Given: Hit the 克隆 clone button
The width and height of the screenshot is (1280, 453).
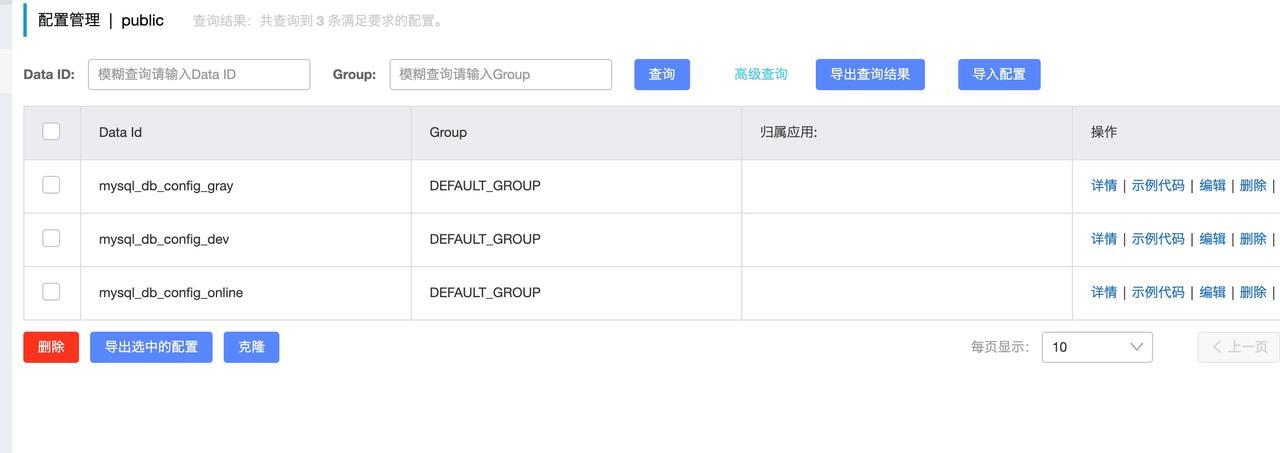Looking at the screenshot, I should pyautogui.click(x=251, y=347).
